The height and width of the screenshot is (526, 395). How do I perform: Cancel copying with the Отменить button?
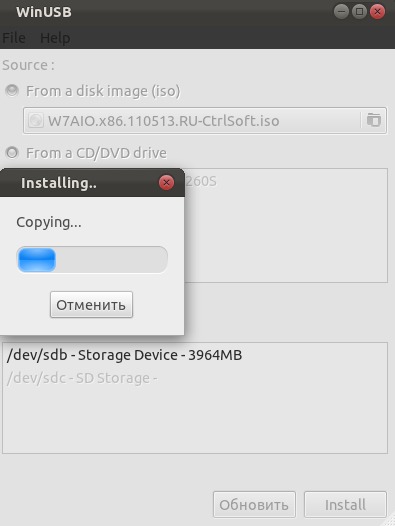(91, 305)
